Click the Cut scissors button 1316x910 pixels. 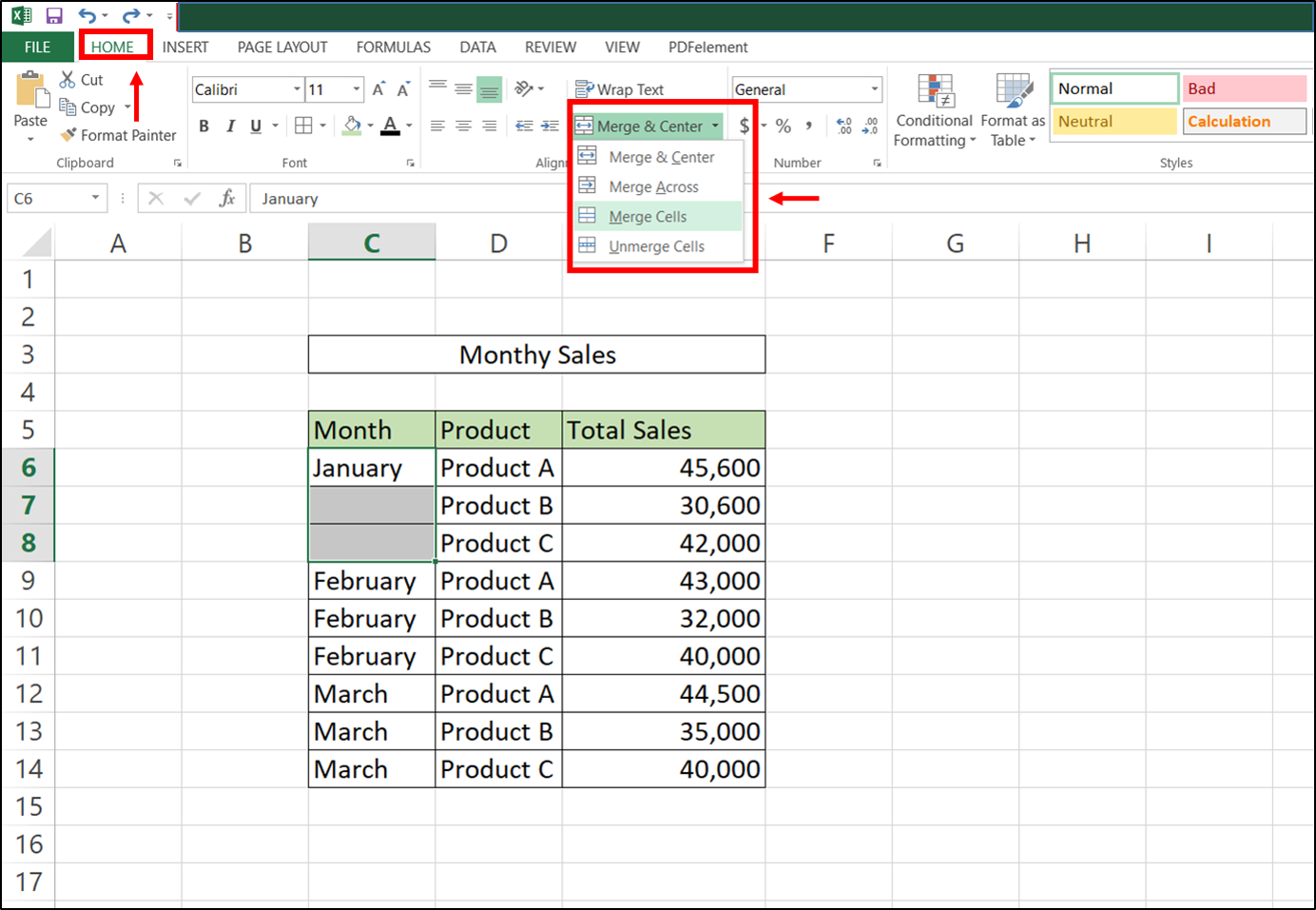pyautogui.click(x=81, y=80)
